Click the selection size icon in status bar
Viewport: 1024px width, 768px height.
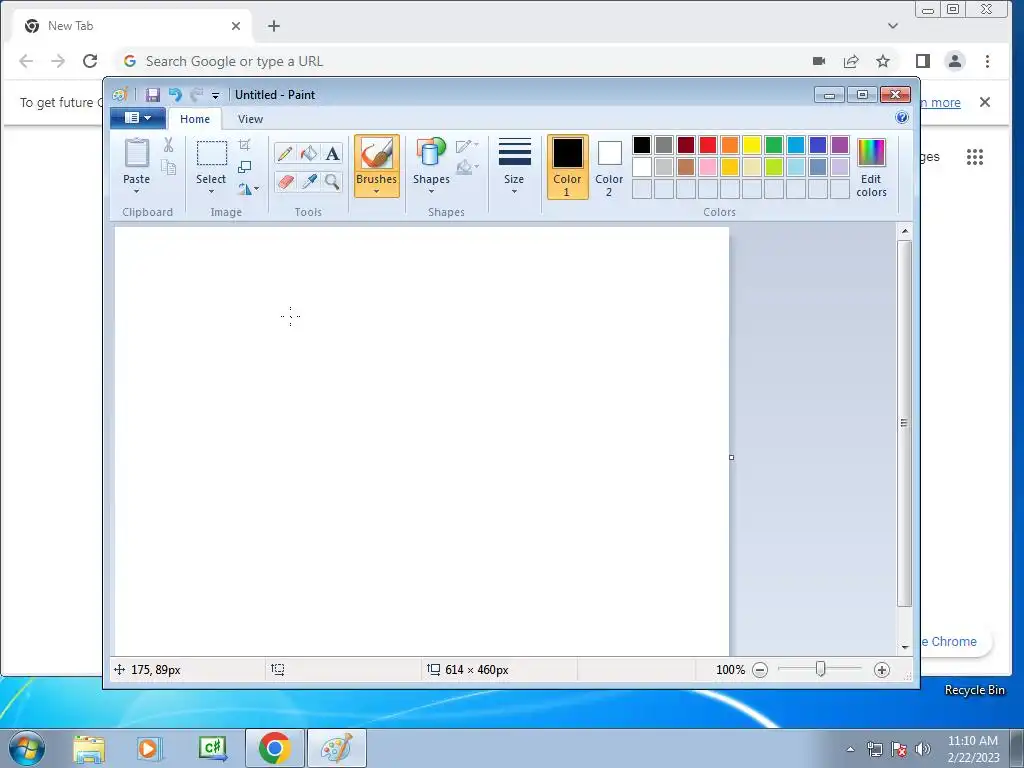(278, 669)
